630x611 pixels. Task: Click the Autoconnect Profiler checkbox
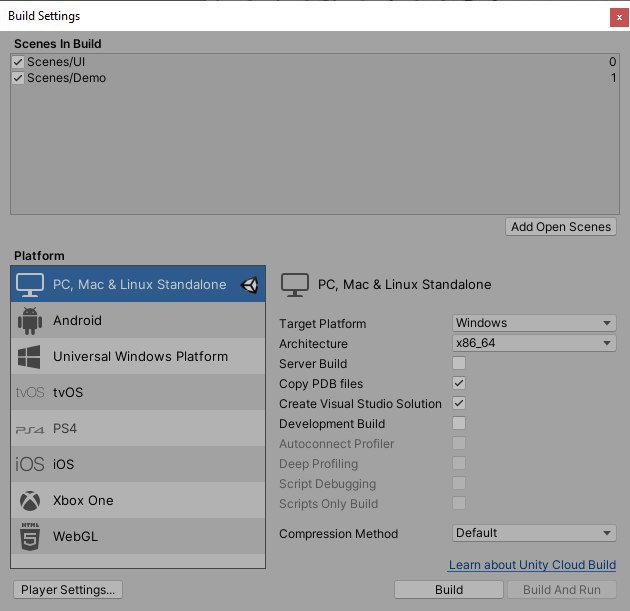459,443
